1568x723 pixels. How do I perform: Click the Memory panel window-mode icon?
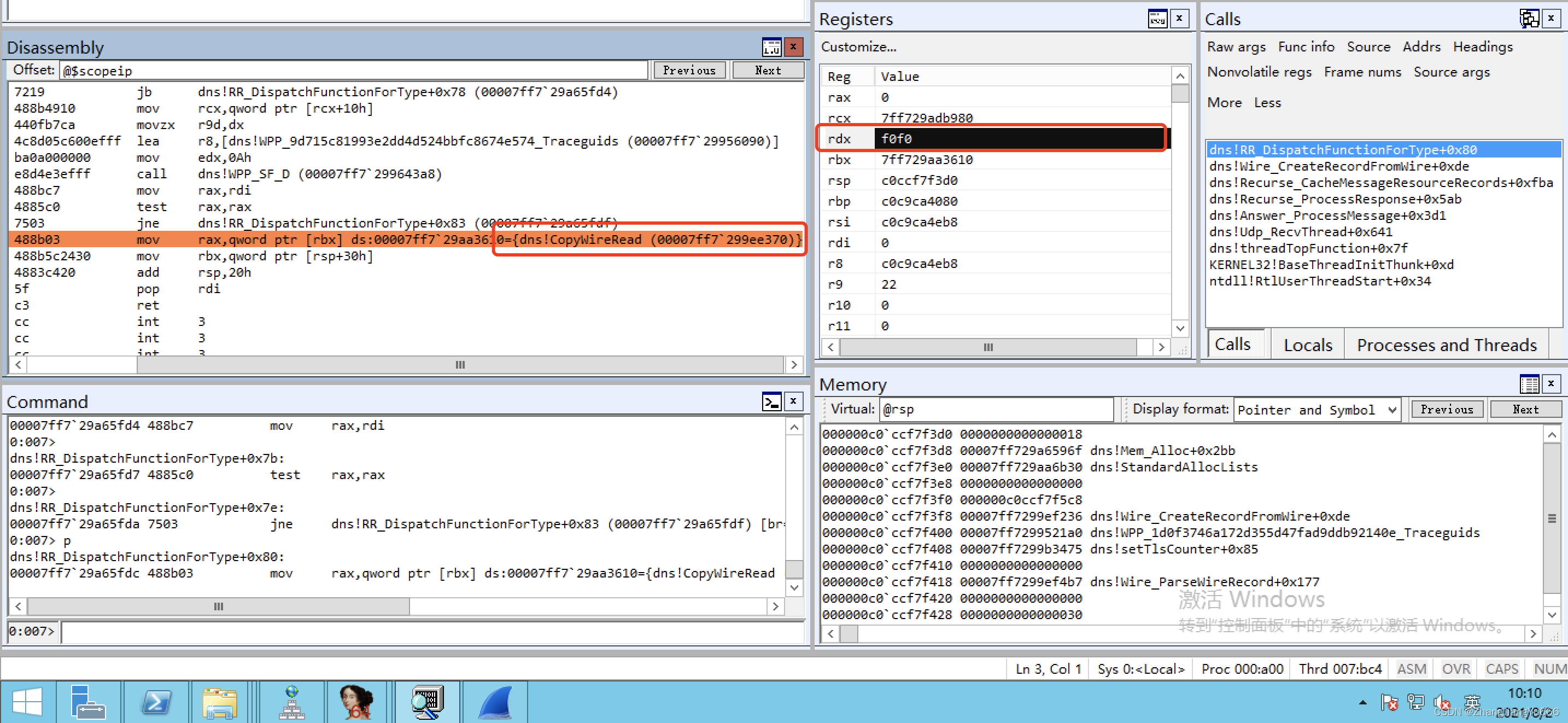1529,384
